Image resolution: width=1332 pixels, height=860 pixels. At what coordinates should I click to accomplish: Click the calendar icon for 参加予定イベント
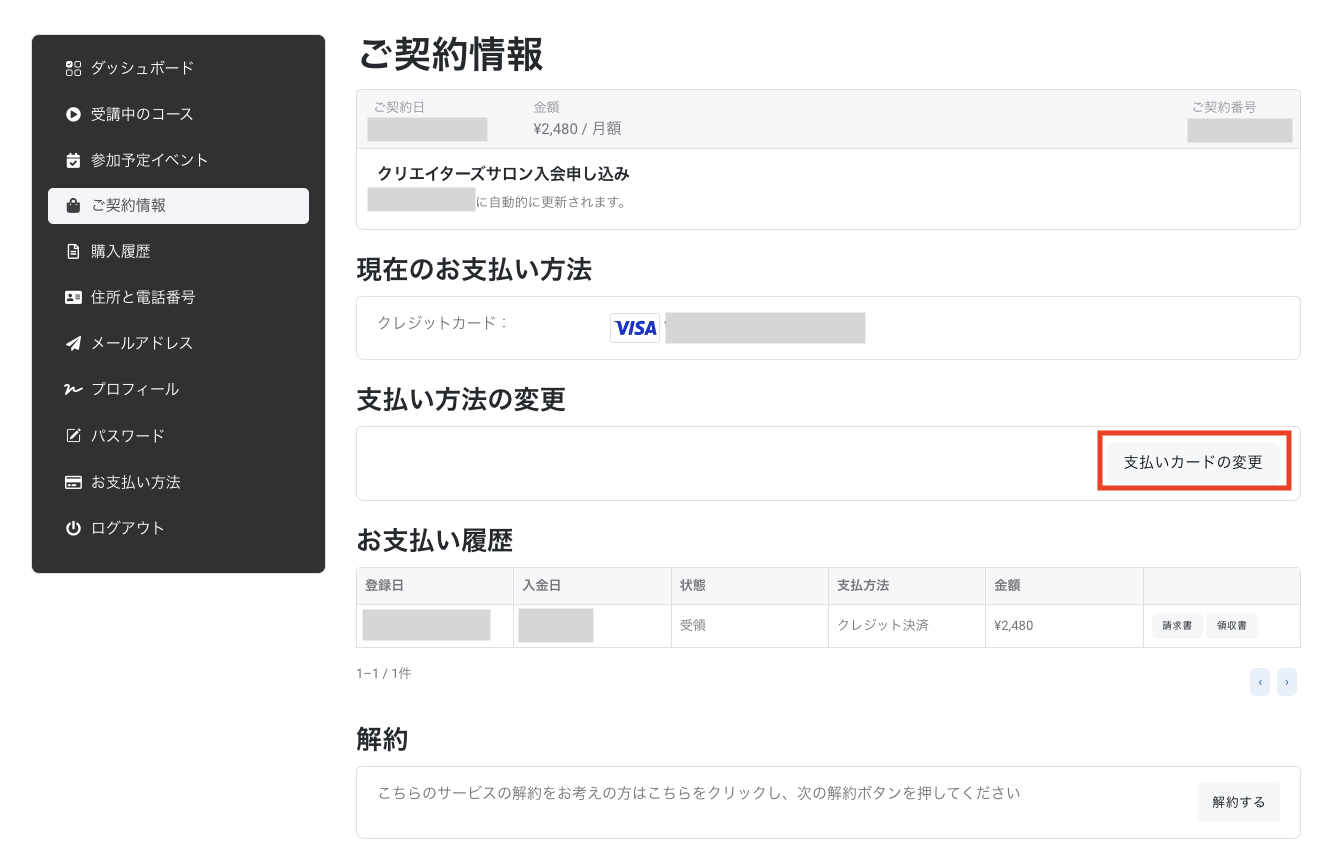72,160
